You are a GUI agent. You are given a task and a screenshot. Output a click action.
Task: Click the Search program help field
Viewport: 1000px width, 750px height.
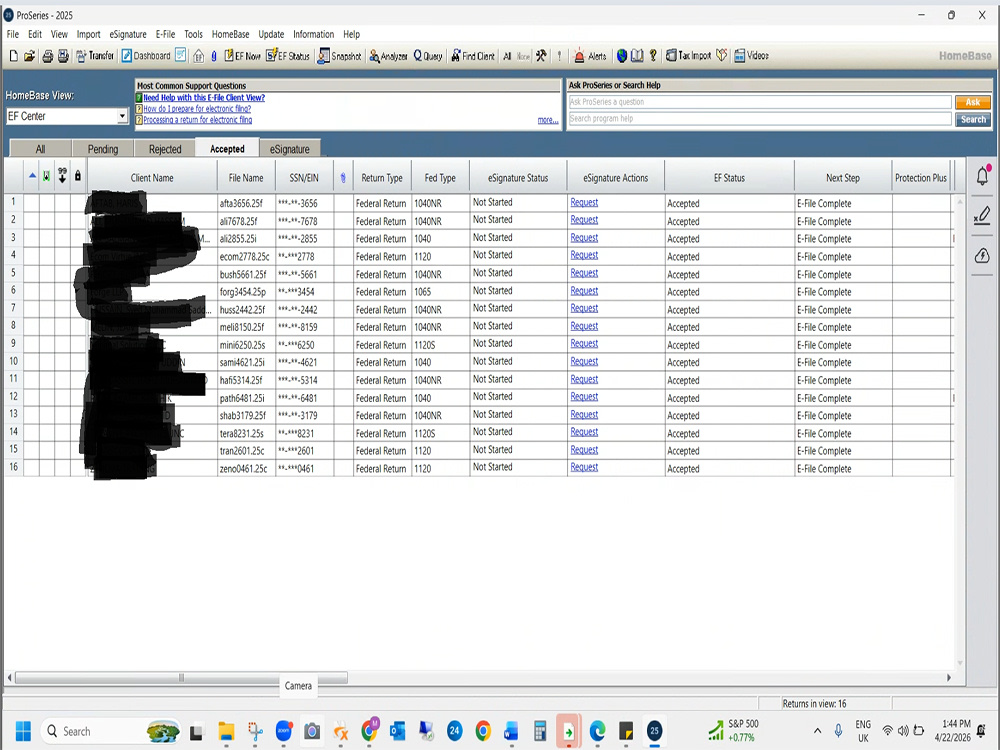click(x=760, y=119)
